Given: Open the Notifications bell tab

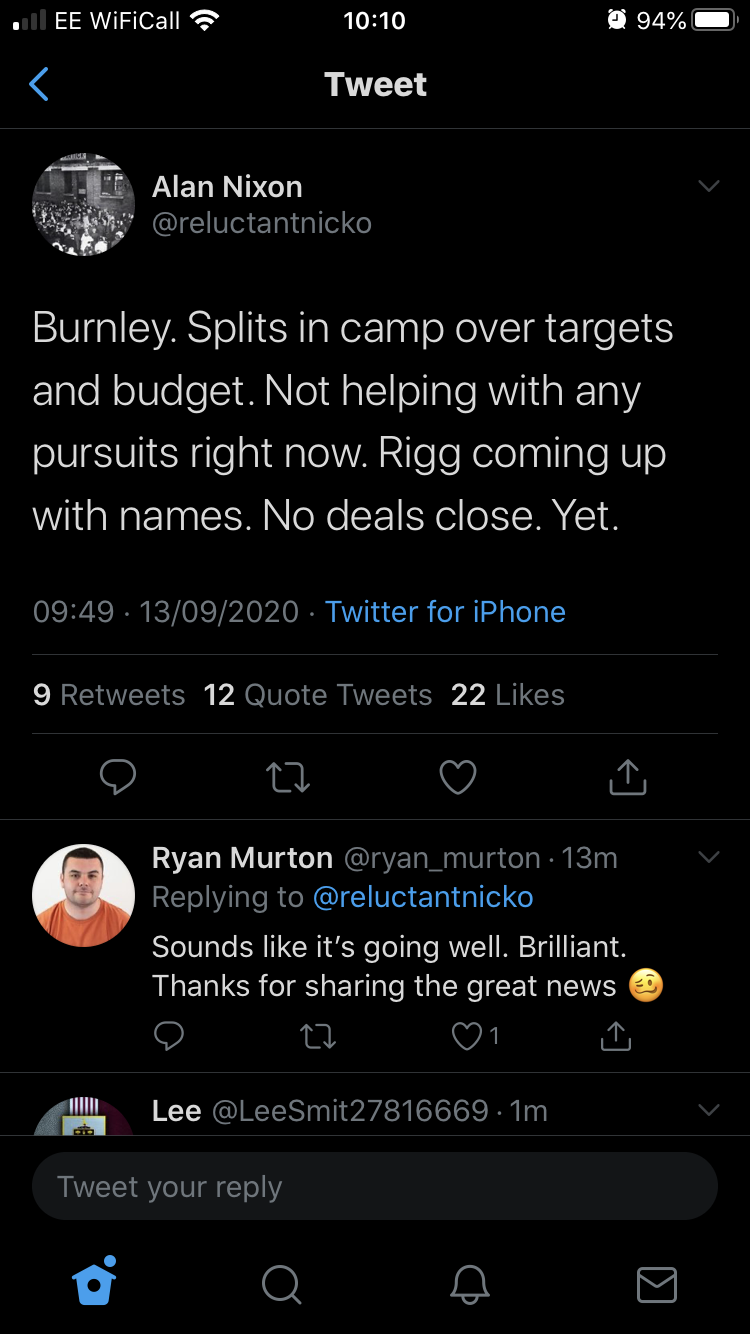Looking at the screenshot, I should tap(469, 1284).
